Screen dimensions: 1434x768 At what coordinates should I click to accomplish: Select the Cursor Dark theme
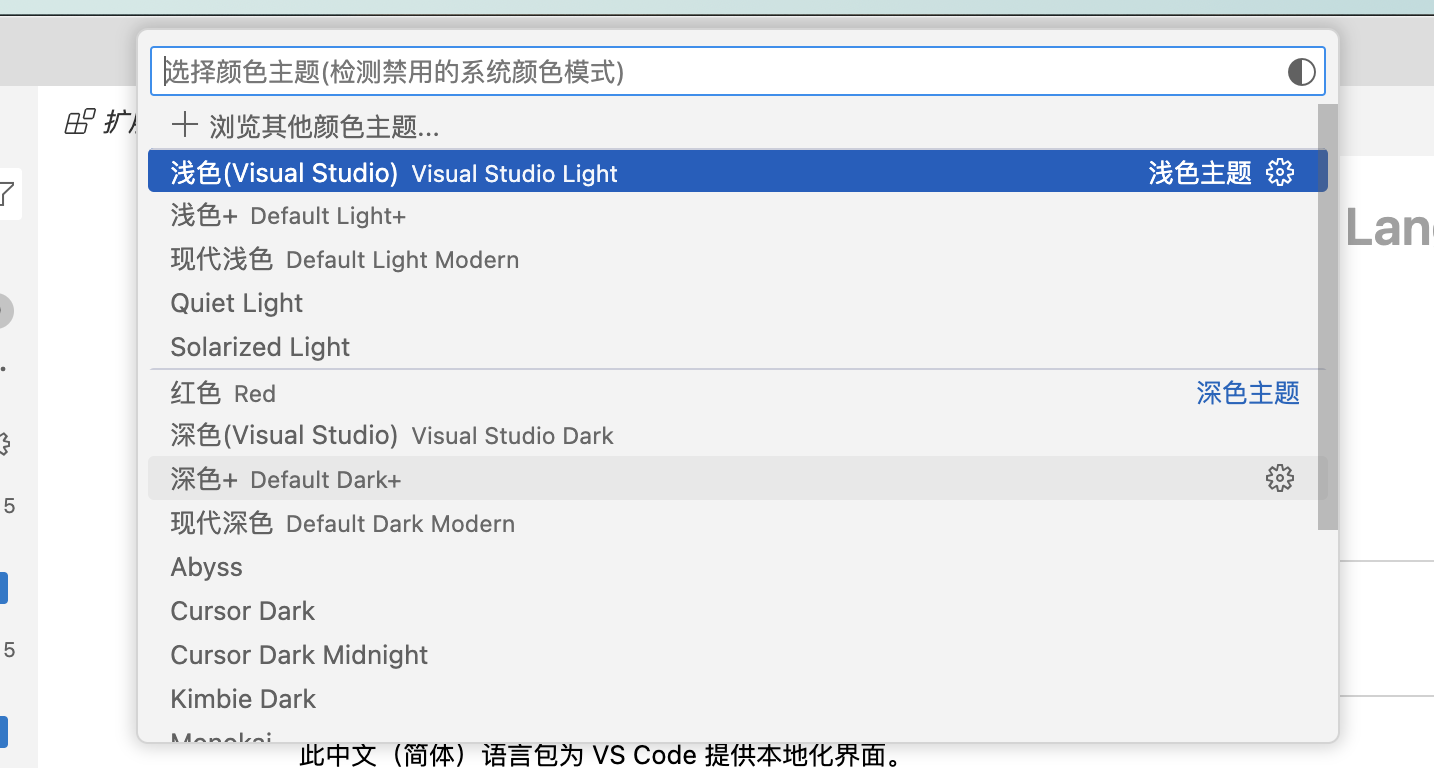(x=243, y=611)
